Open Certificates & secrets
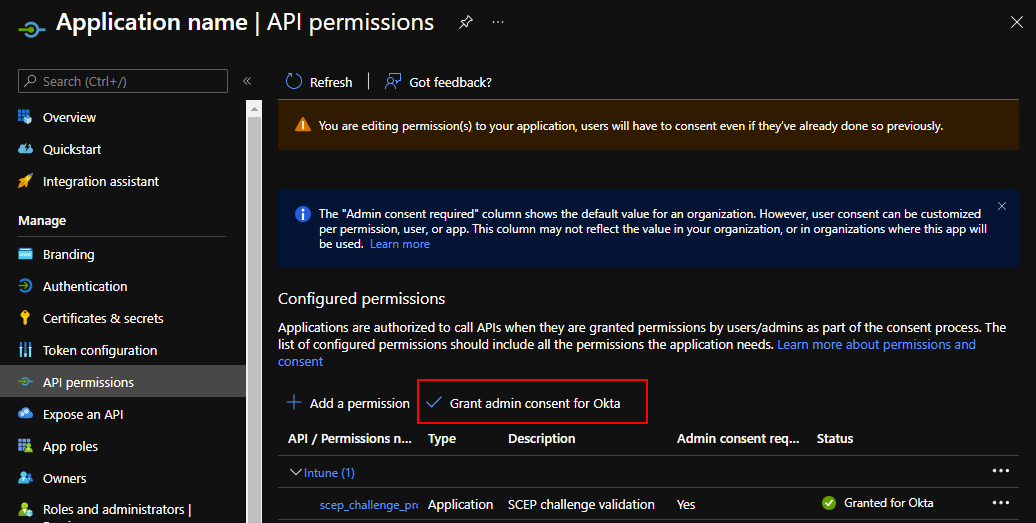Screen dimensions: 1036x523 click(x=103, y=318)
